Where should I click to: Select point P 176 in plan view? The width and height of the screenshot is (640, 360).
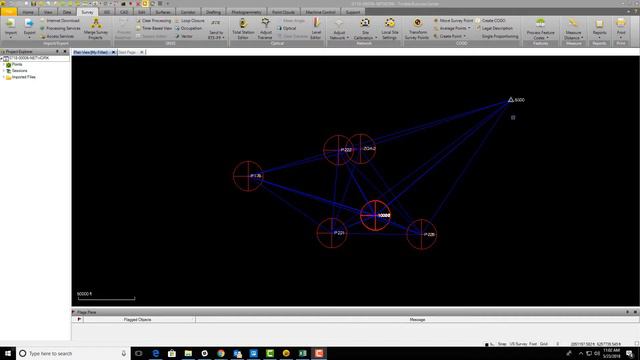pyautogui.click(x=248, y=176)
